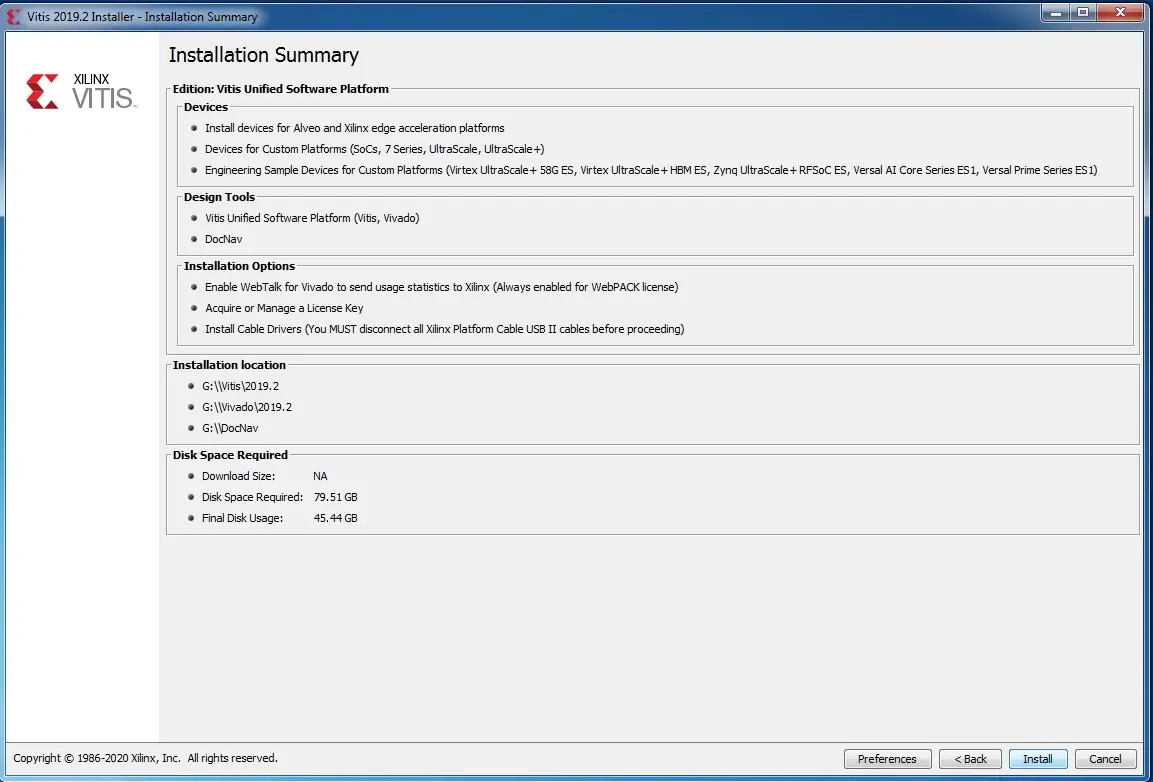
Task: Click the 'Installation Options' group header
Action: [240, 266]
